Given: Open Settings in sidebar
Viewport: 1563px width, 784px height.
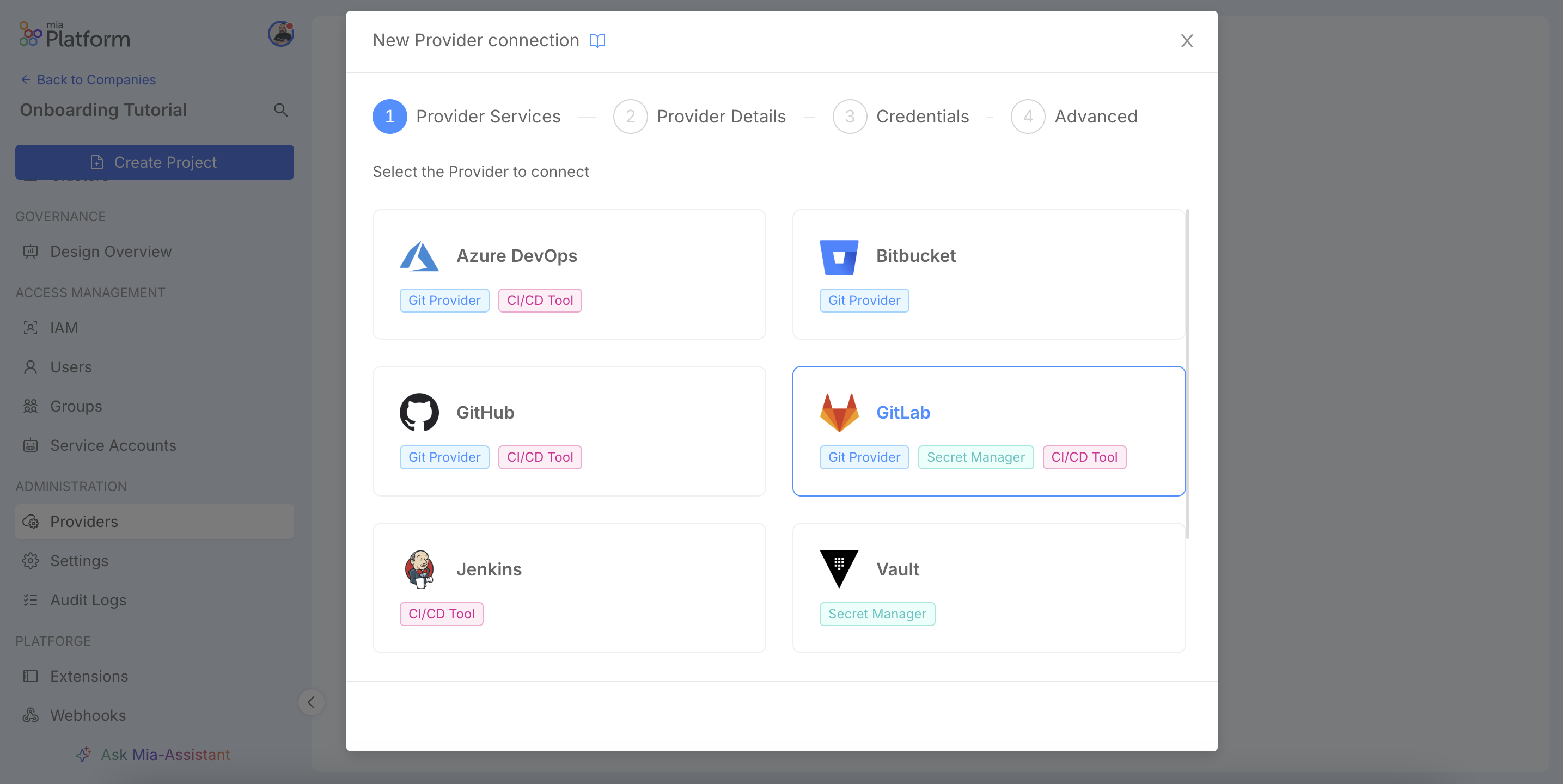Looking at the screenshot, I should pyautogui.click(x=155, y=561).
